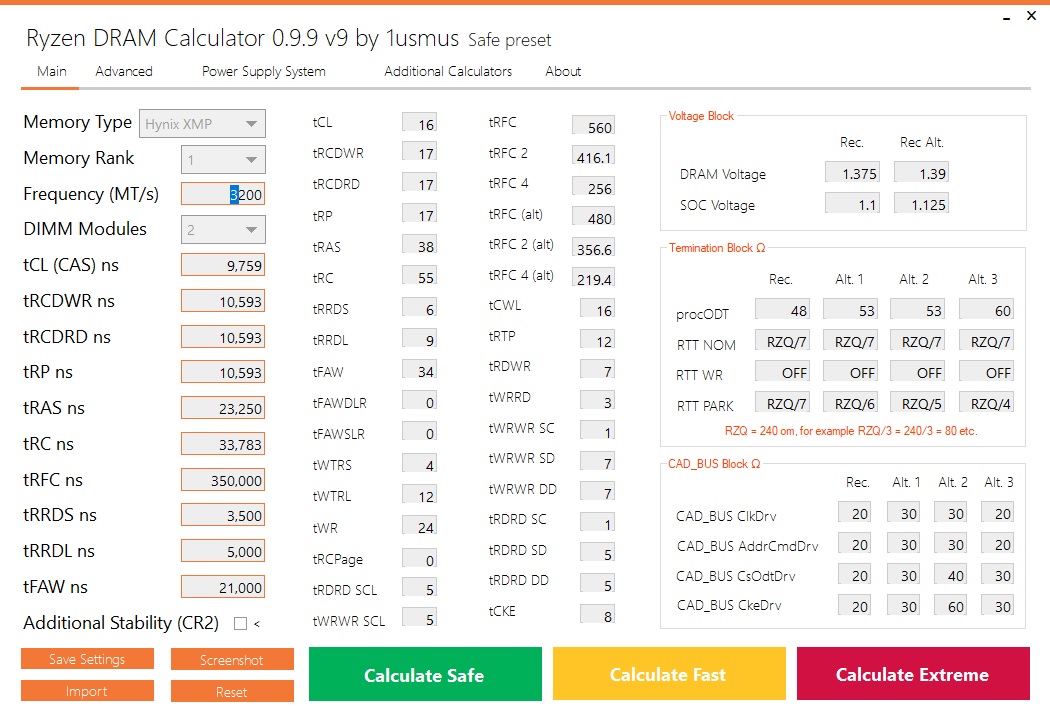This screenshot has width=1050, height=726.
Task: Click procODT Rec. value 48
Action: click(x=782, y=309)
